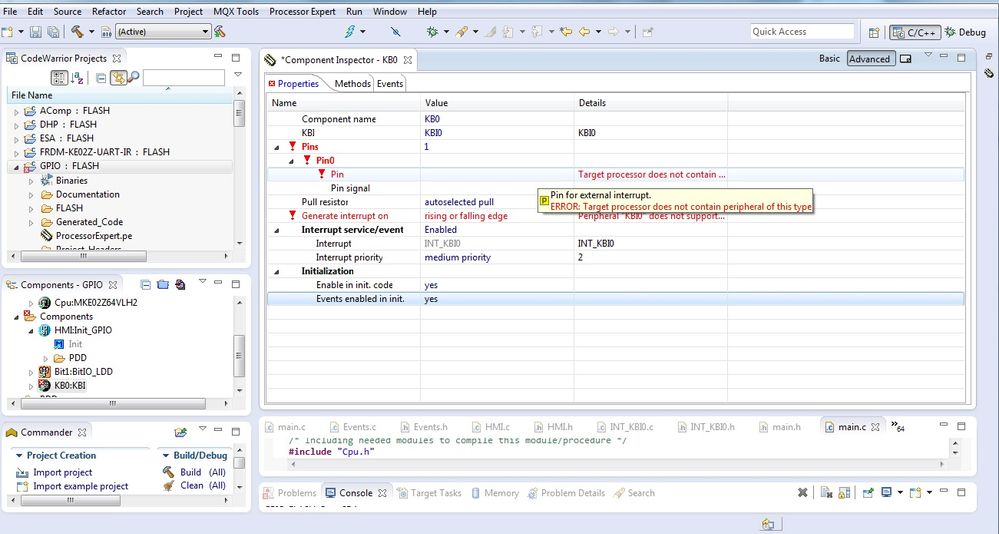
Task: Open the build configuration (Active) combo box
Action: (162, 31)
